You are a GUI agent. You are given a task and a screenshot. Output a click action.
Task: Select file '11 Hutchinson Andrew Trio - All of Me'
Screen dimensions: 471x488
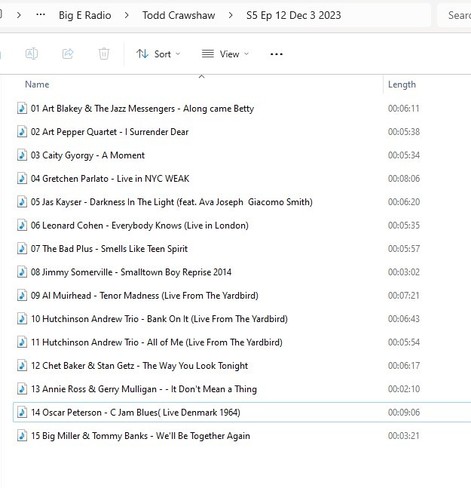click(x=157, y=342)
